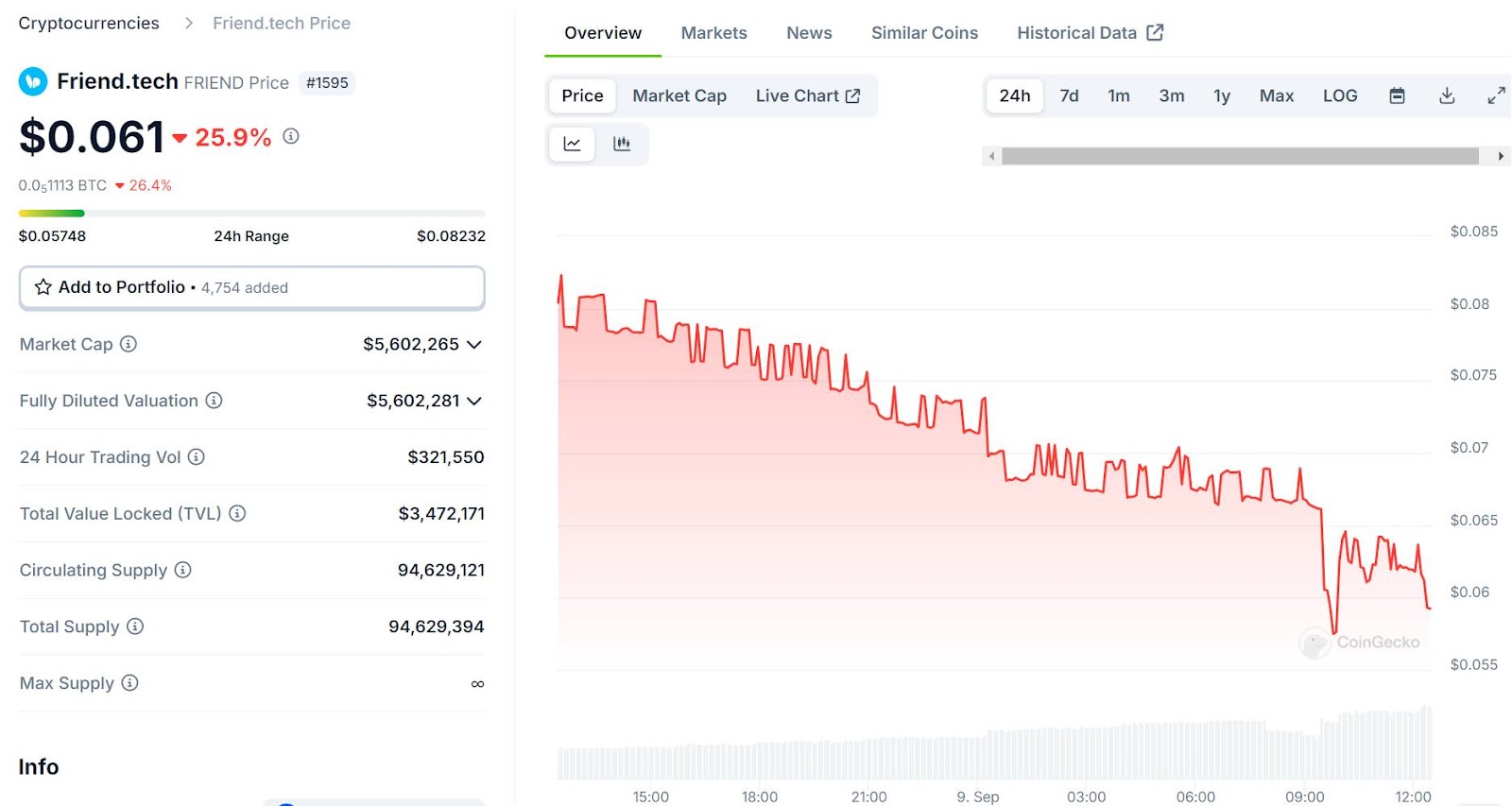Image resolution: width=1512 pixels, height=806 pixels.
Task: Select the 24h time range
Action: pyautogui.click(x=1015, y=95)
